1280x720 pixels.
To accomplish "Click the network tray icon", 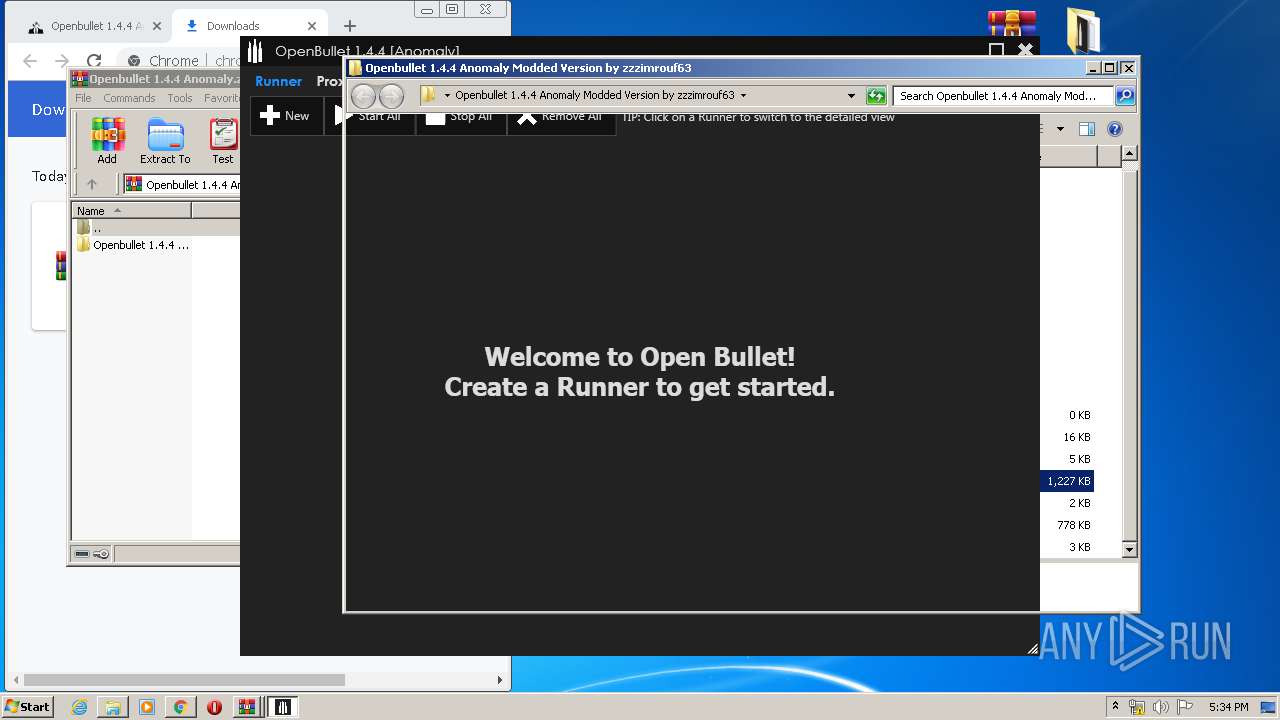I will (1137, 707).
